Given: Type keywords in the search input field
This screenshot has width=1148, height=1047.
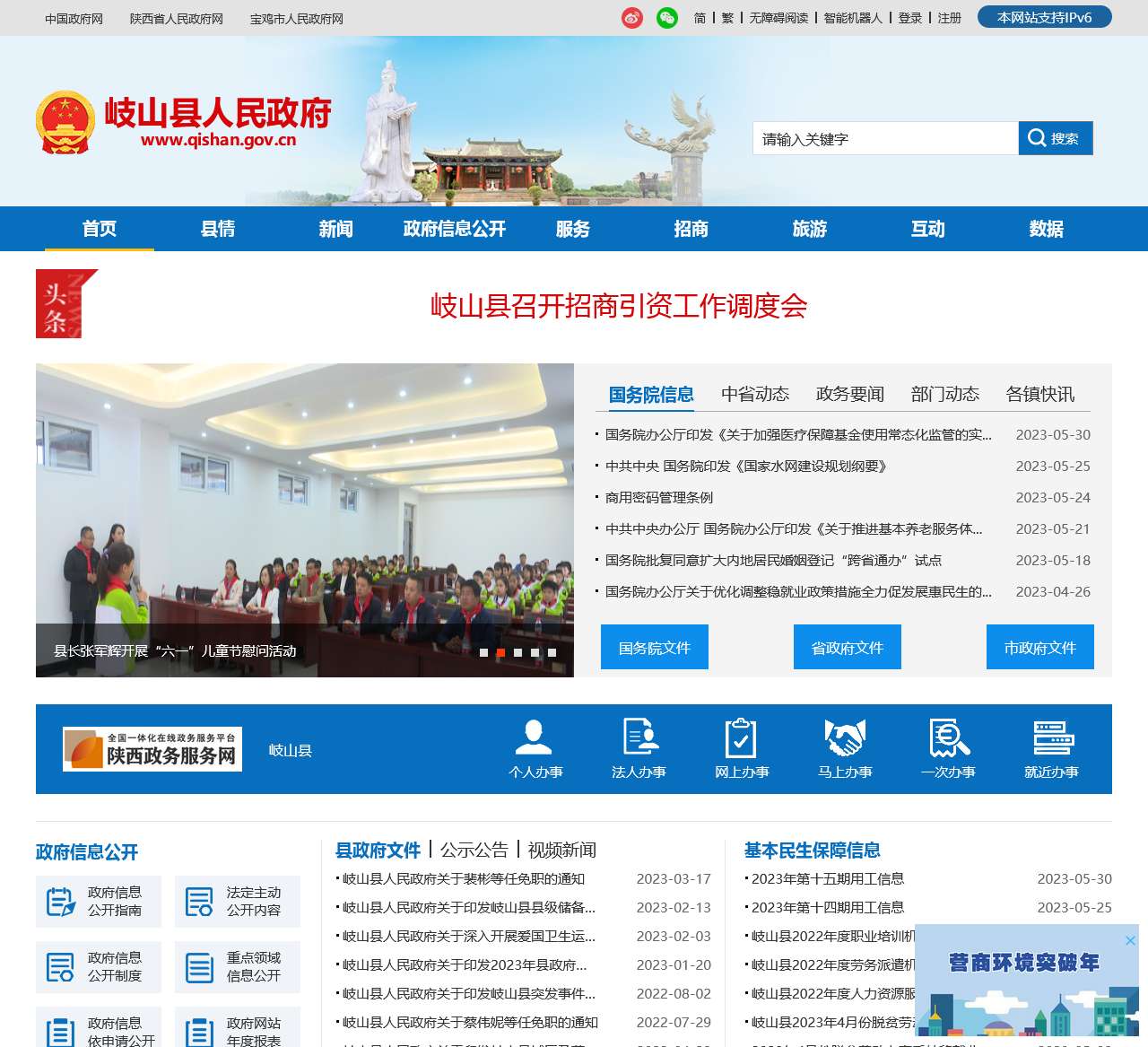Looking at the screenshot, I should pyautogui.click(x=883, y=138).
